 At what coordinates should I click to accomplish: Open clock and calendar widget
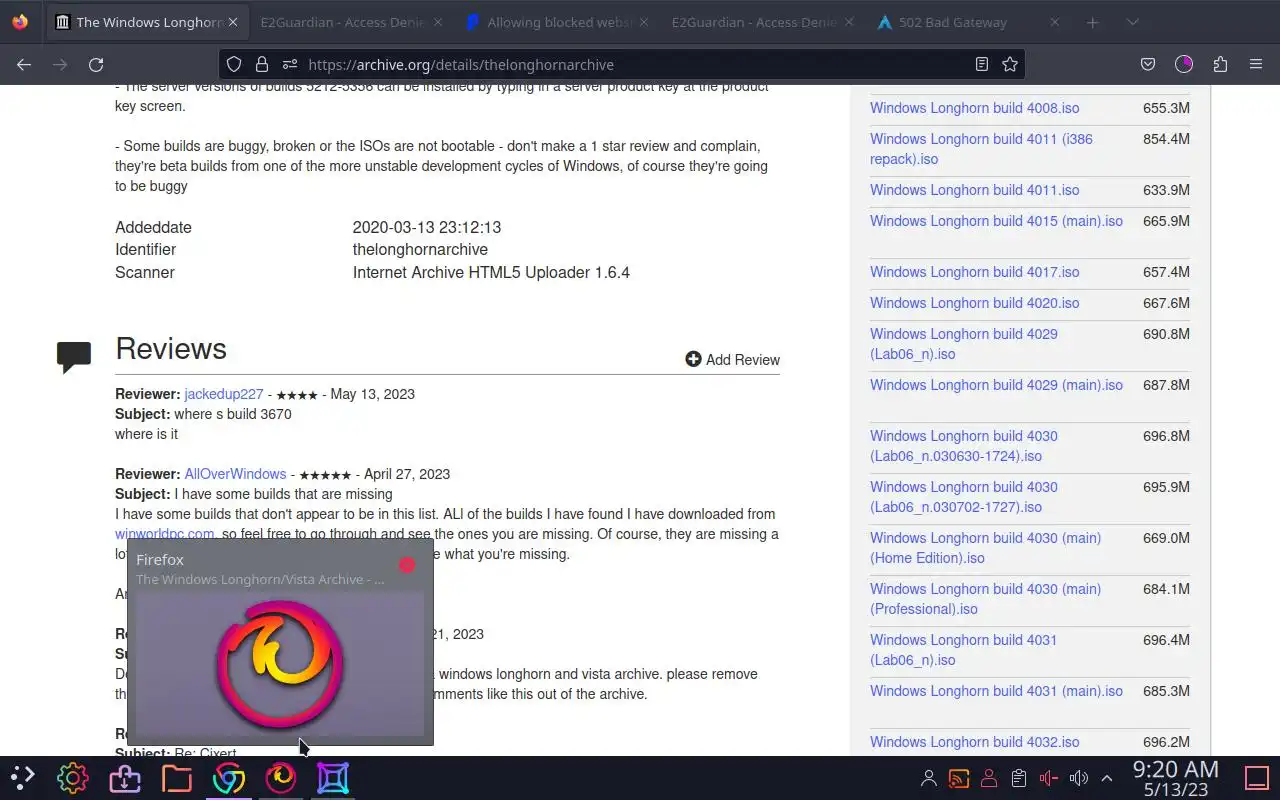click(x=1175, y=779)
